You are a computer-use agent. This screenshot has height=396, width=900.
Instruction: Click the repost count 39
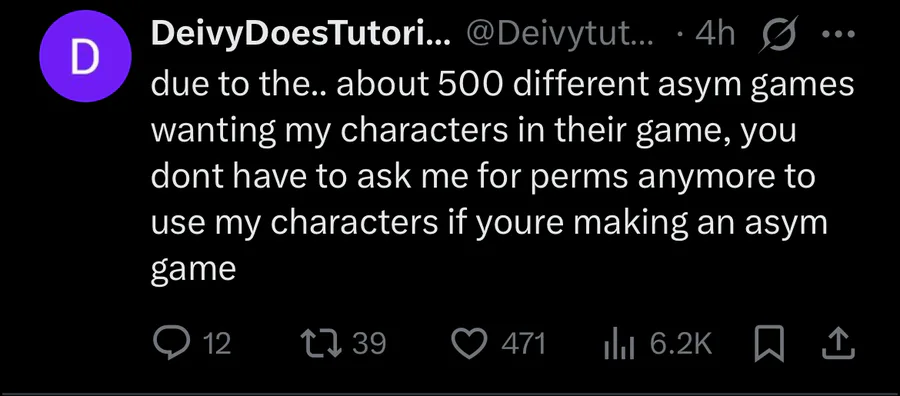click(368, 344)
